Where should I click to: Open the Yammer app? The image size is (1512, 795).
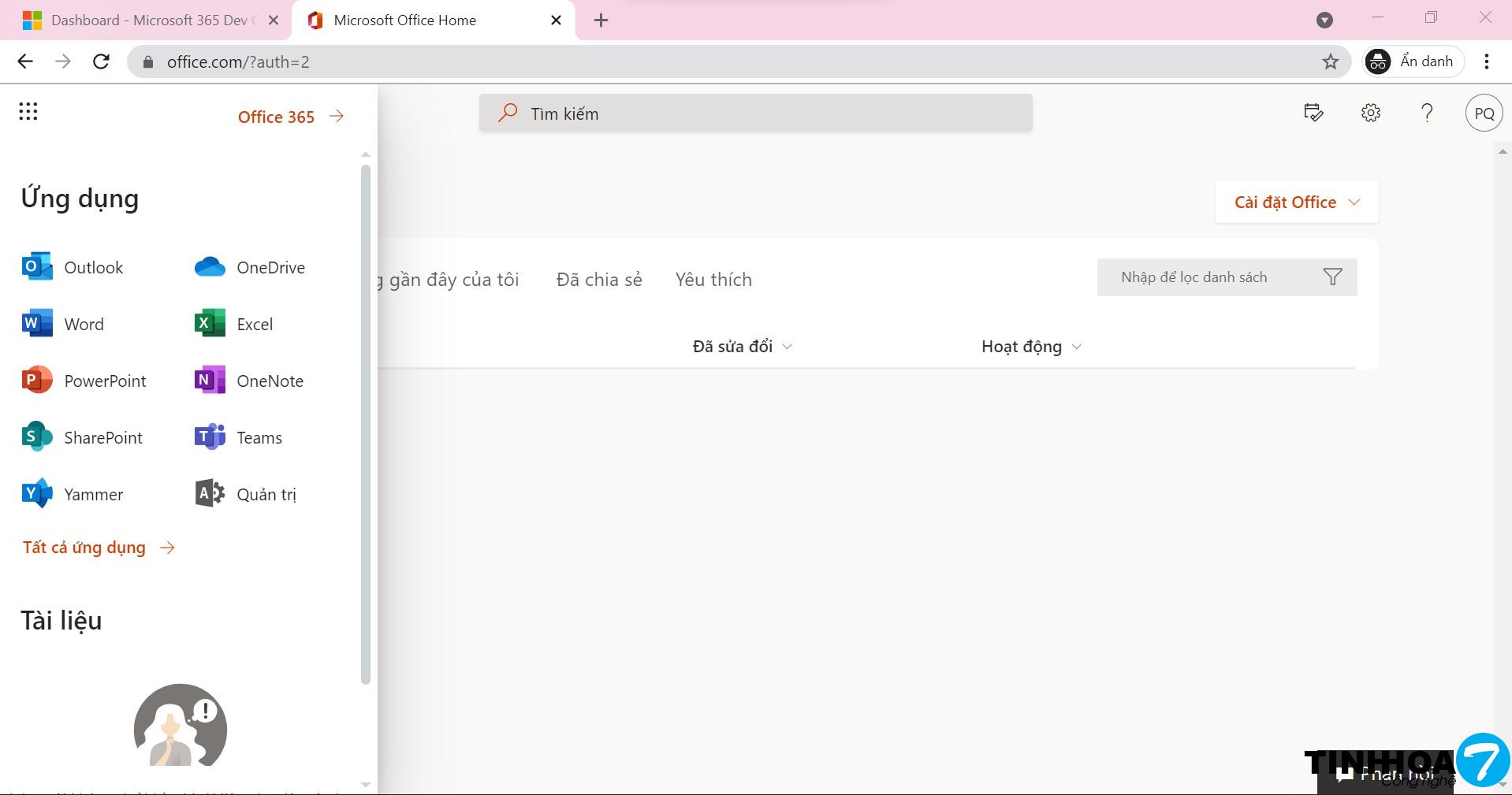click(73, 494)
